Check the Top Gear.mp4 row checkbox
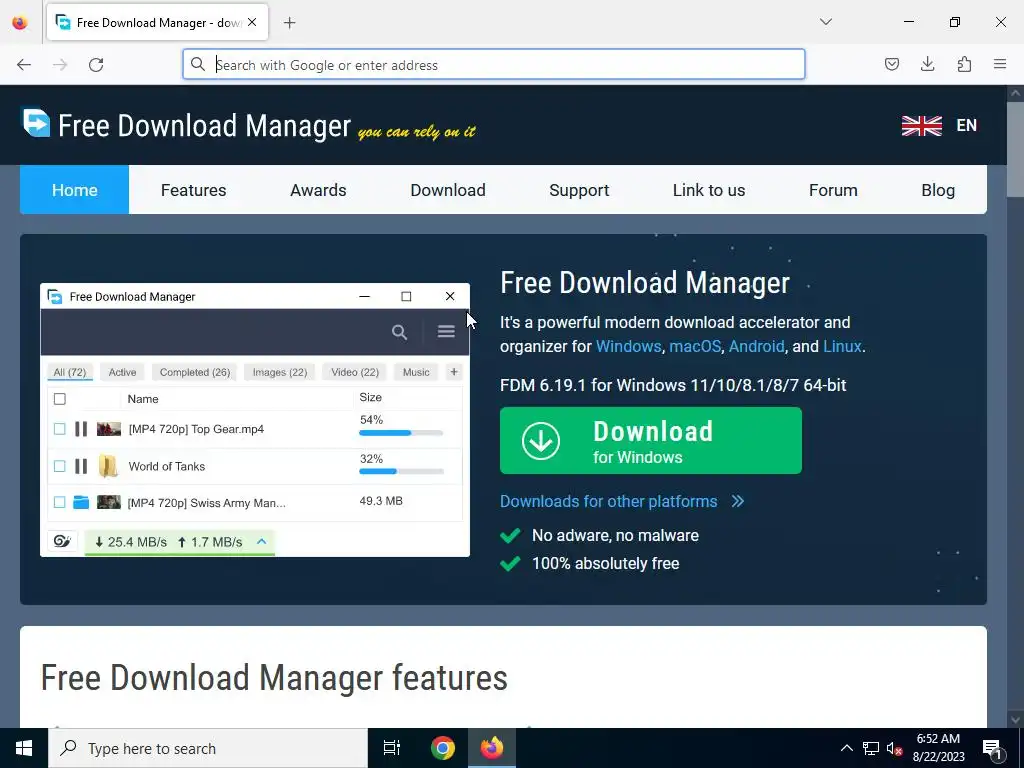Viewport: 1024px width, 768px height. 59,429
